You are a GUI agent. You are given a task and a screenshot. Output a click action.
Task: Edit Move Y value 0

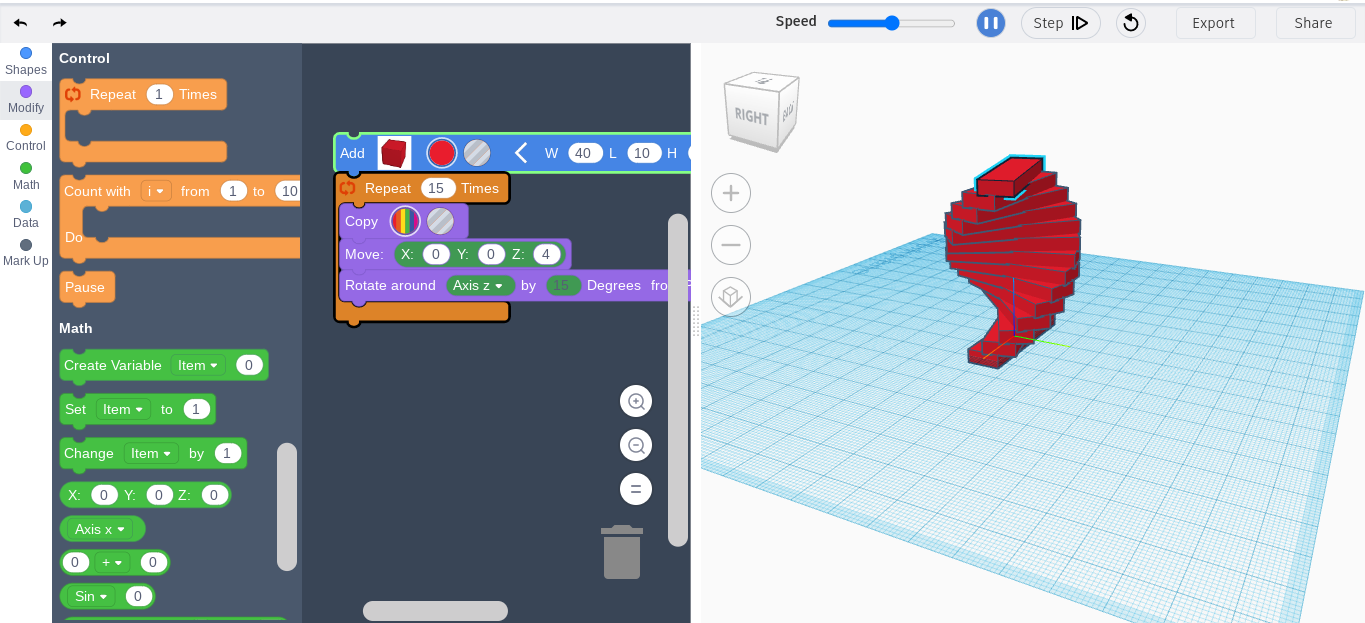click(491, 254)
